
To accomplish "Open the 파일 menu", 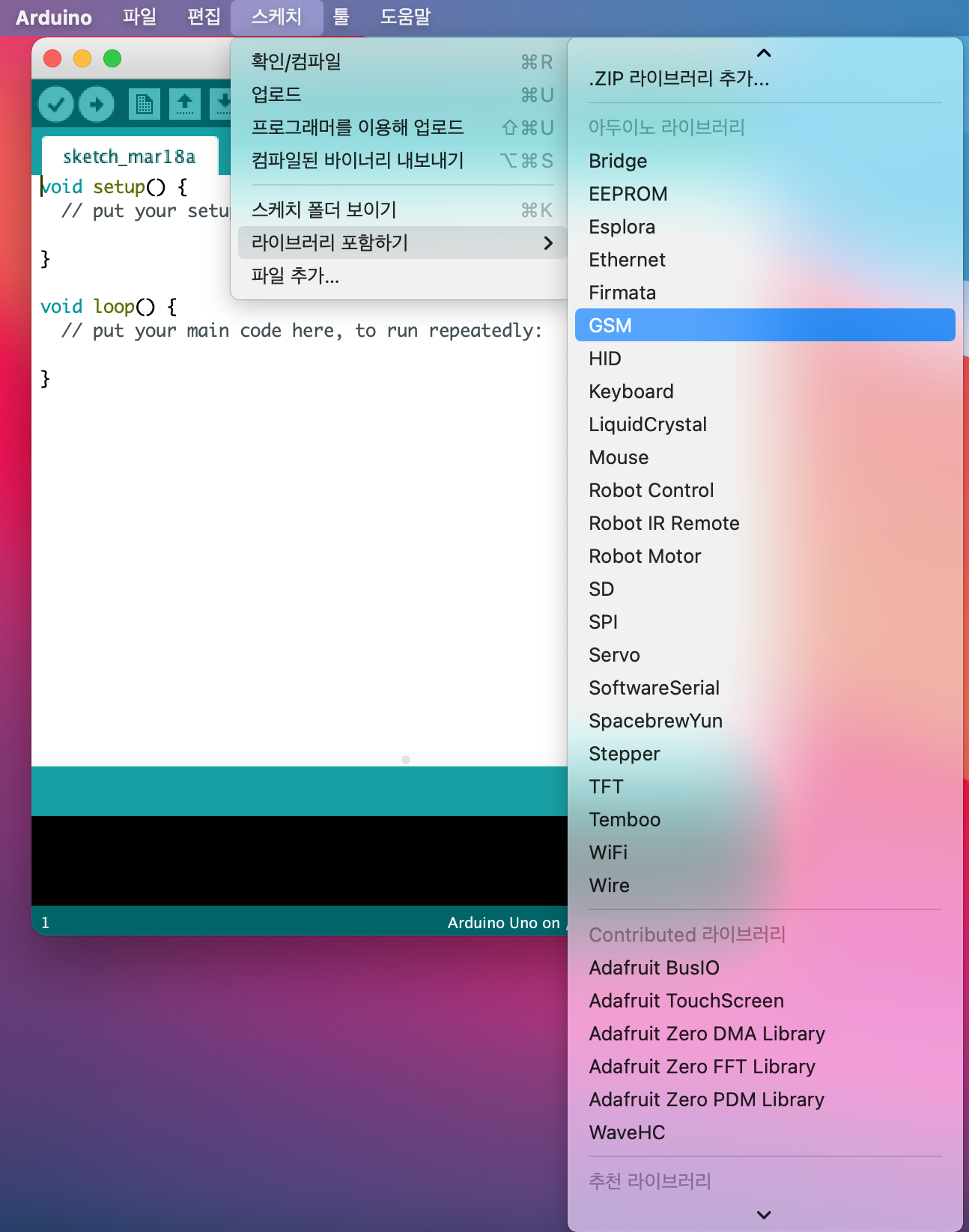I will [139, 16].
